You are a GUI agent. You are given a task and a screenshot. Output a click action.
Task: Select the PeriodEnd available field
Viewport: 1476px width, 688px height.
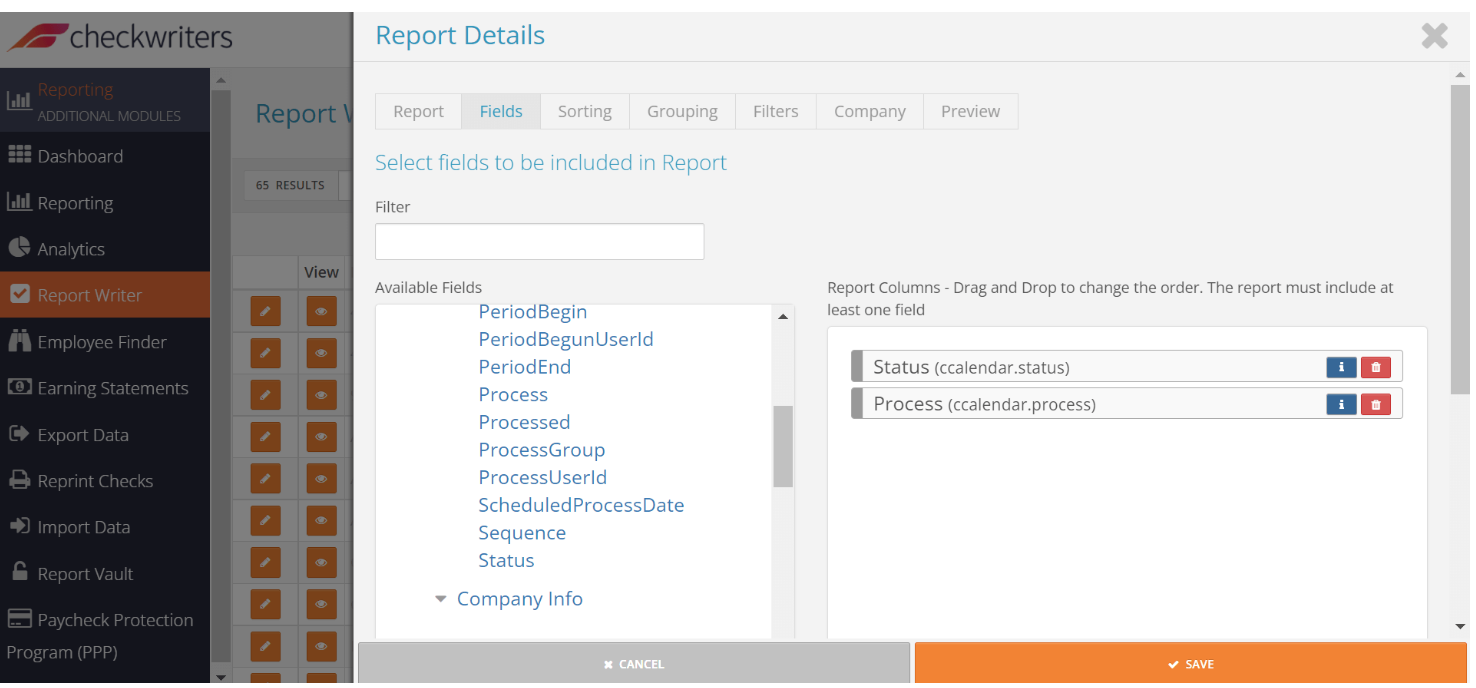pos(524,367)
